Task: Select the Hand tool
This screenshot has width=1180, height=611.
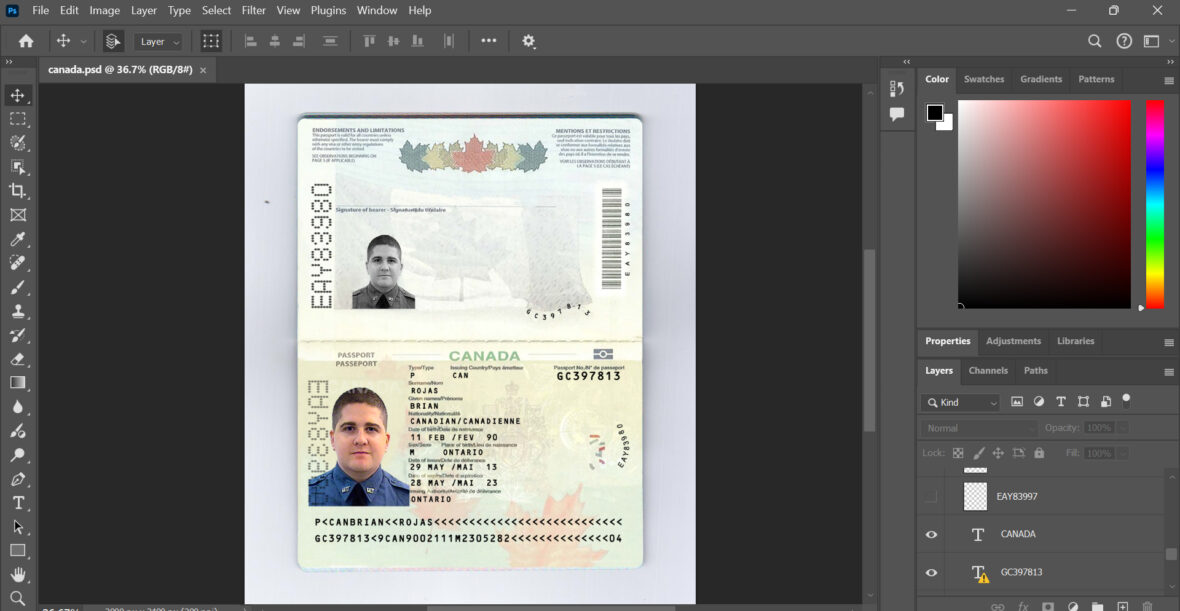Action: click(x=17, y=575)
